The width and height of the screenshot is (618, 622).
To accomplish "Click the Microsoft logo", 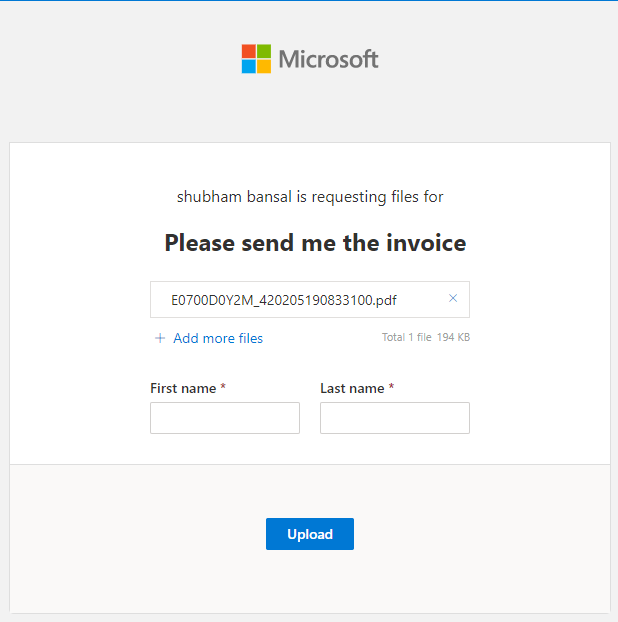I will (310, 59).
